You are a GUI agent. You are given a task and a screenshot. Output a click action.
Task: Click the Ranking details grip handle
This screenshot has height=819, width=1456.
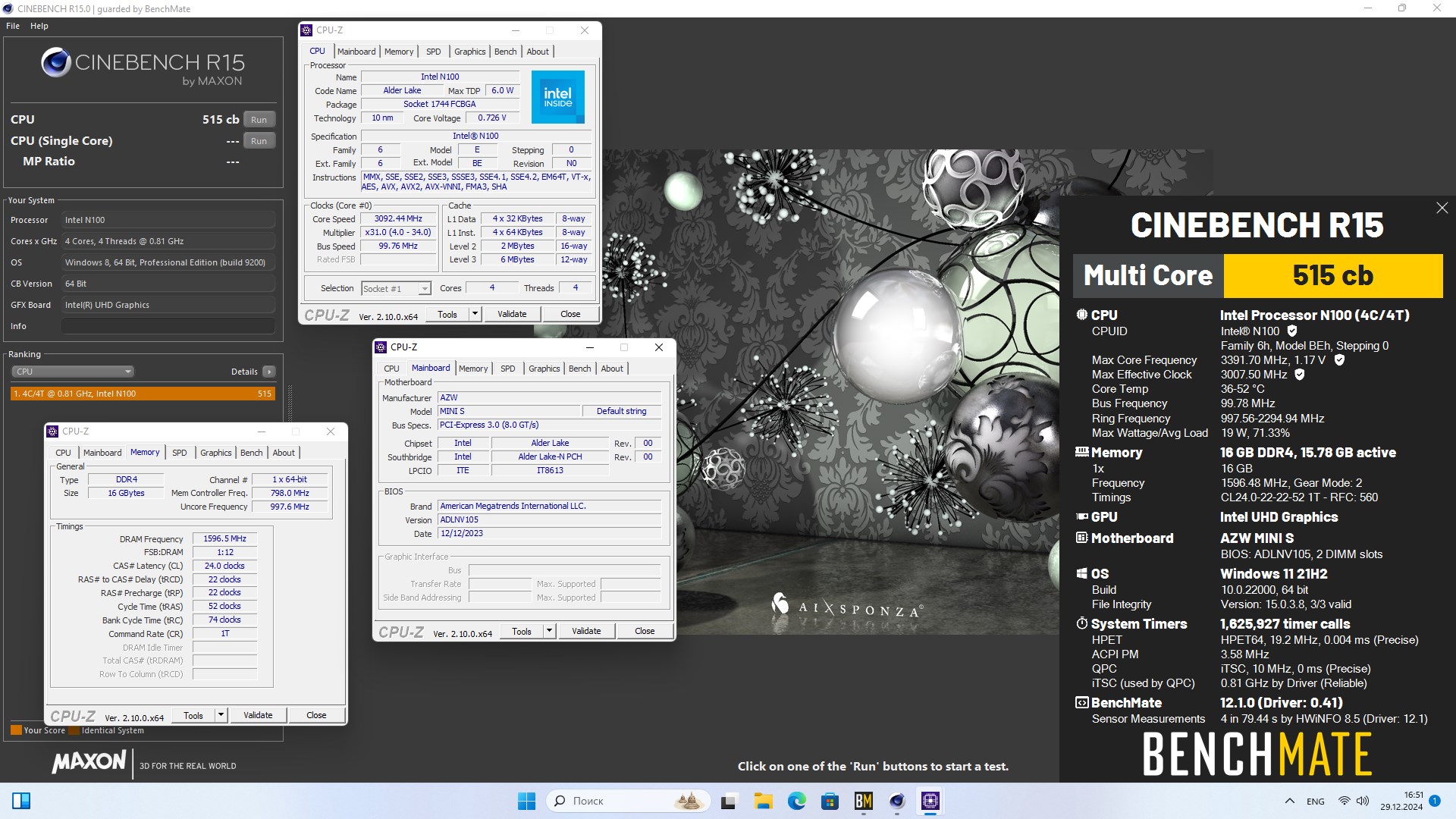(x=290, y=402)
